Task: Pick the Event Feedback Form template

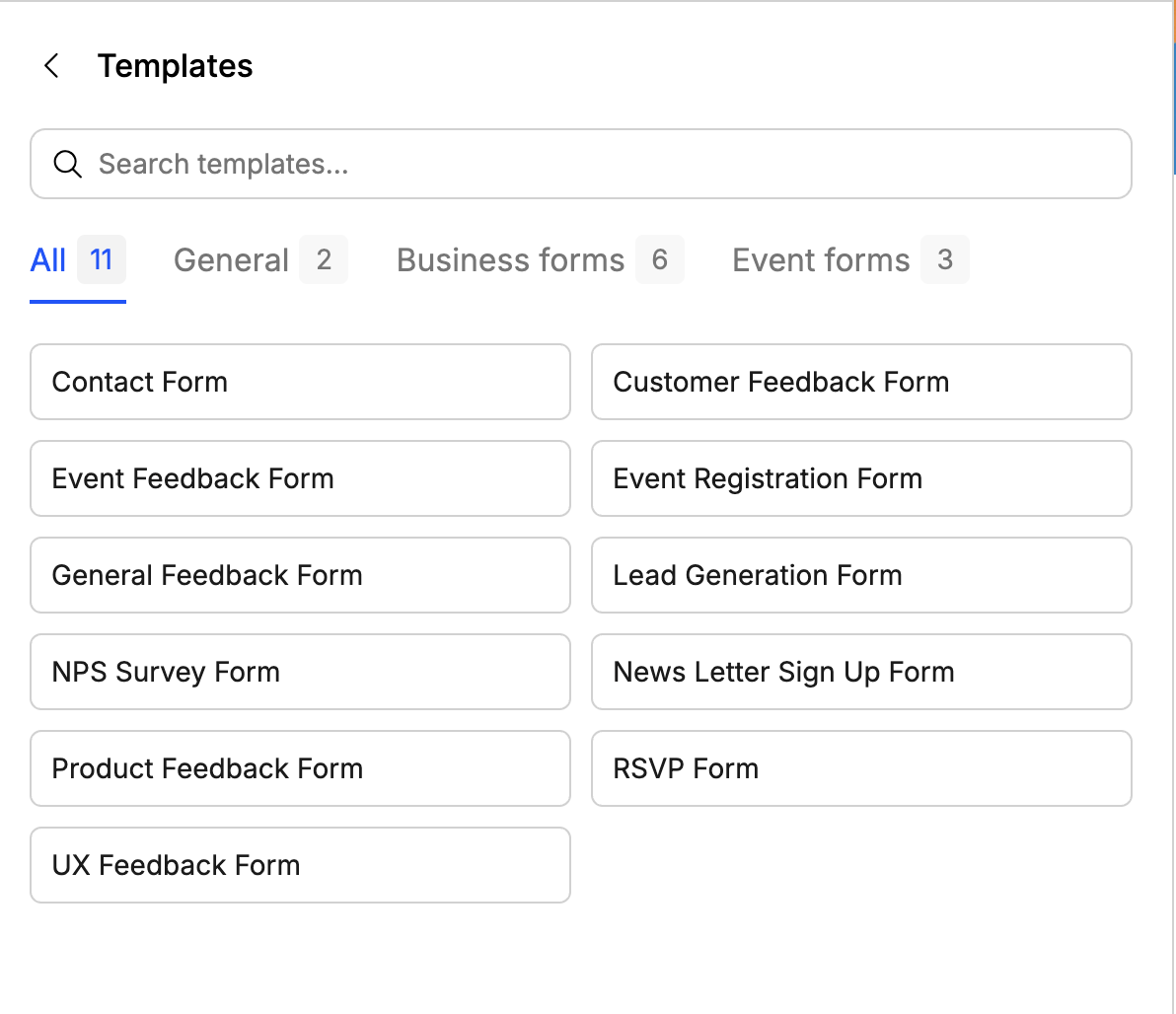Action: [x=300, y=478]
